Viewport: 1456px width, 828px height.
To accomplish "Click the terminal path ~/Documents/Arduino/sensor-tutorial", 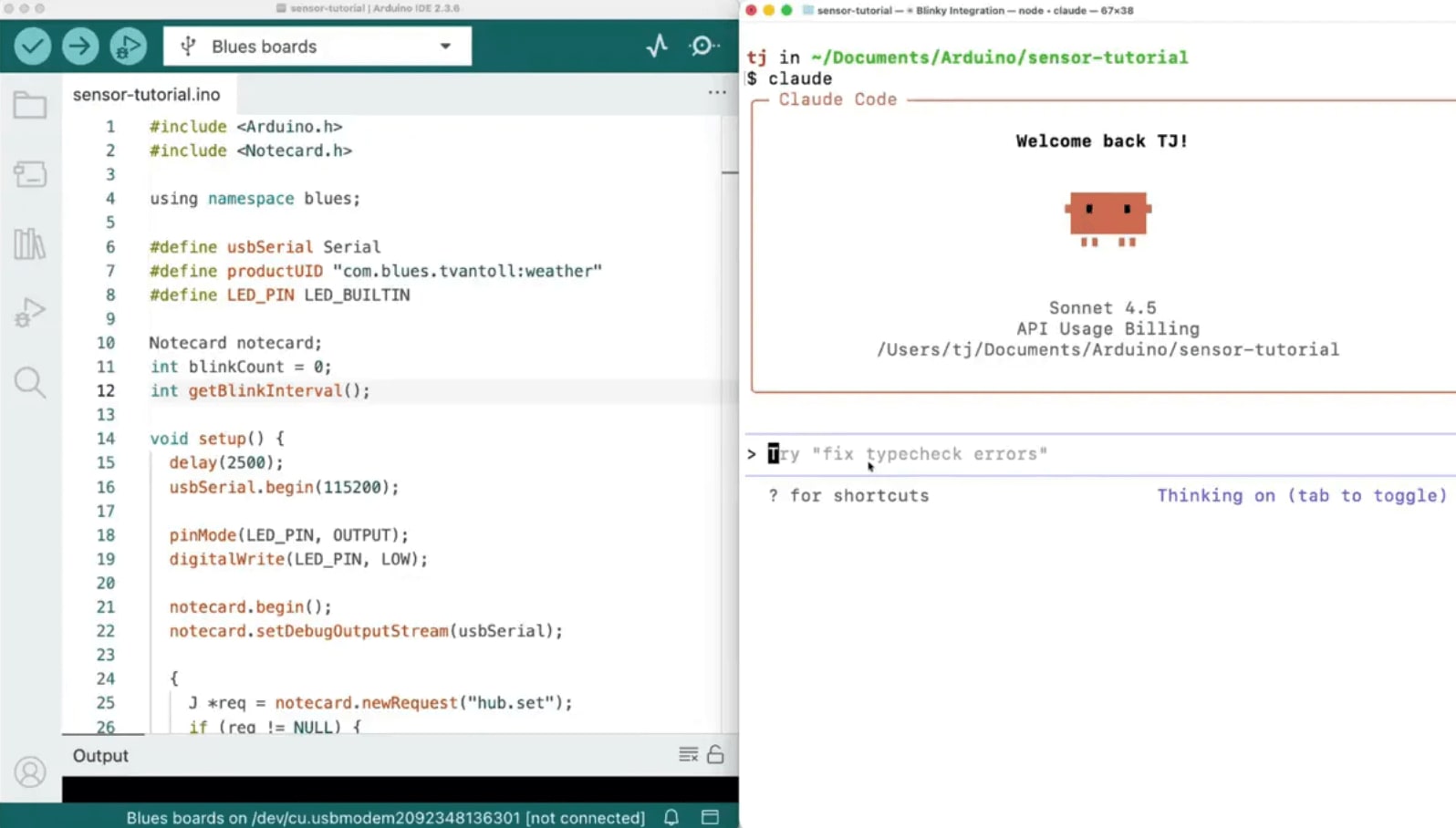I will [x=999, y=57].
